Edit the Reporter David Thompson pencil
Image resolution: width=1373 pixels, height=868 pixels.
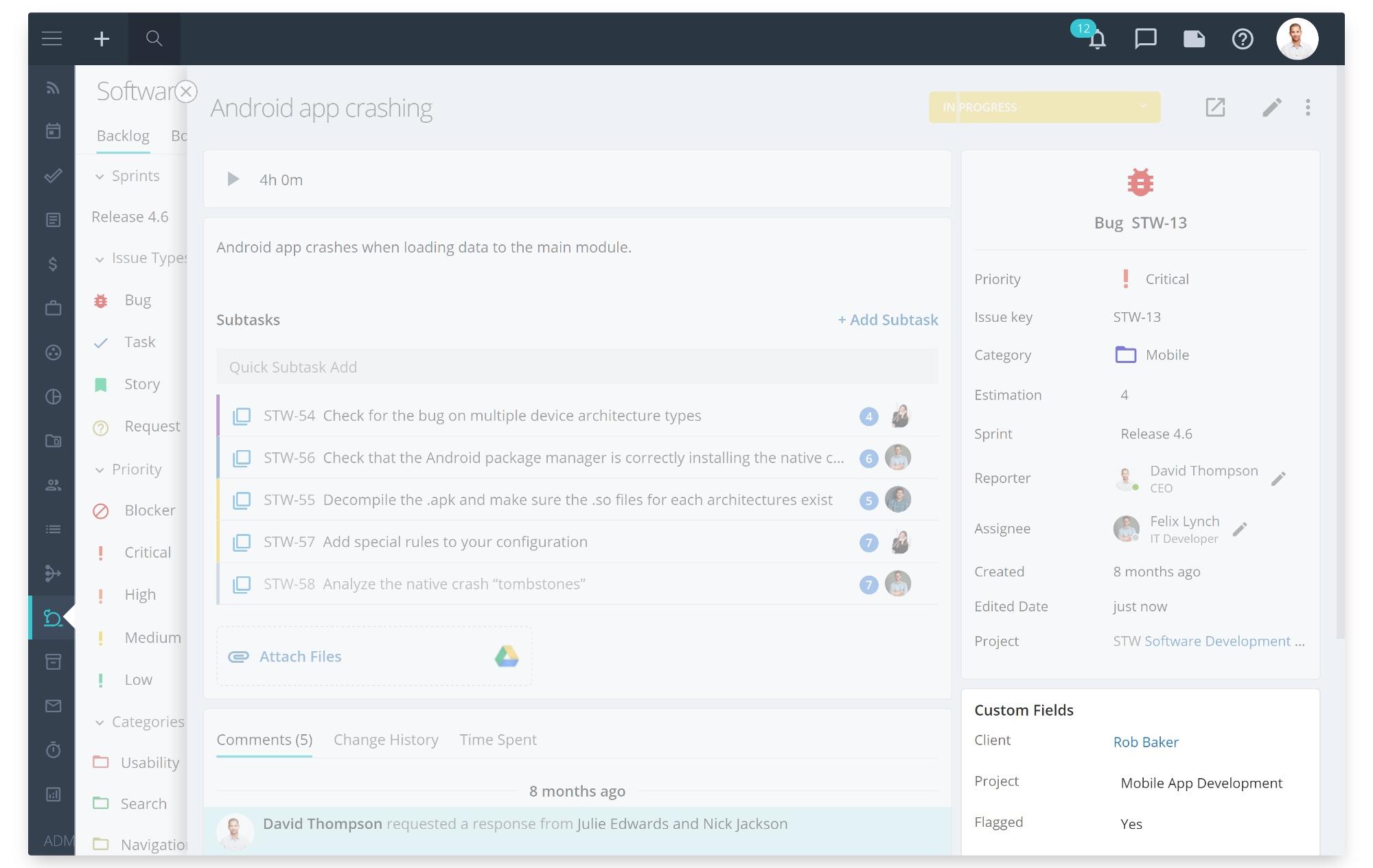1278,478
